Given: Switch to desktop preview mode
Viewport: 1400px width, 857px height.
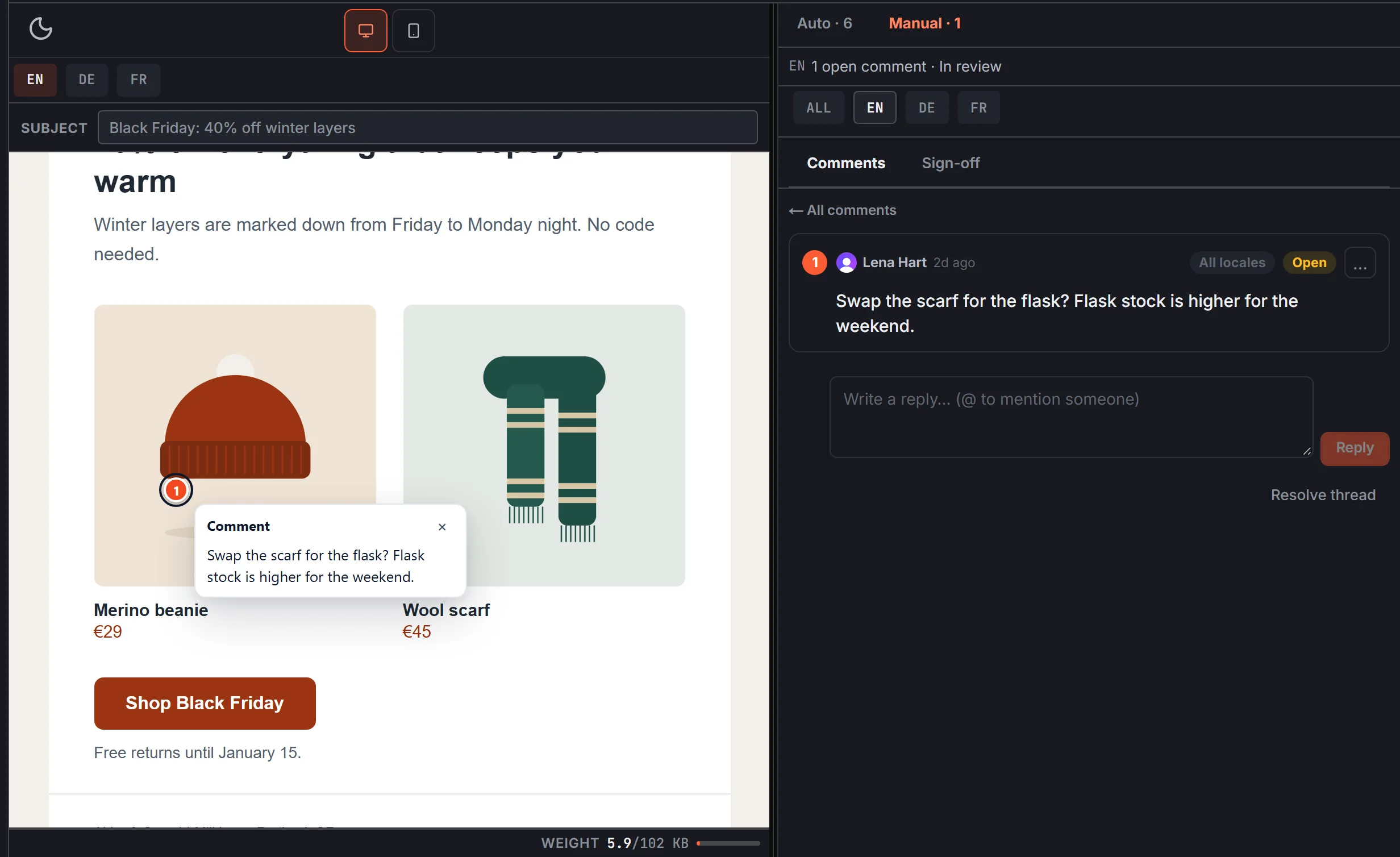Looking at the screenshot, I should (365, 31).
